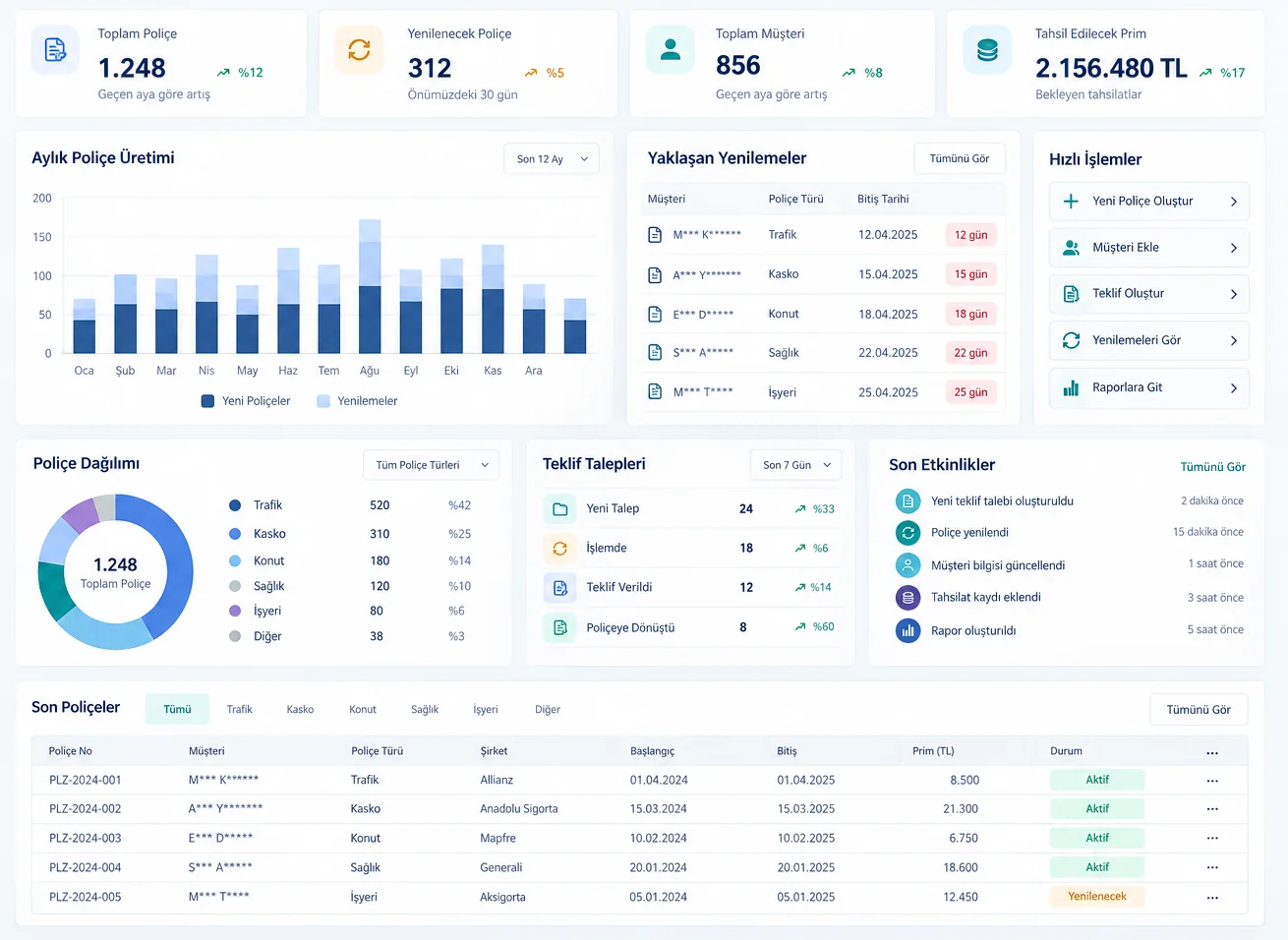Image resolution: width=1288 pixels, height=940 pixels.
Task: Click the plus icon for Yeni Poliçe Oluştur
Action: pos(1071,201)
